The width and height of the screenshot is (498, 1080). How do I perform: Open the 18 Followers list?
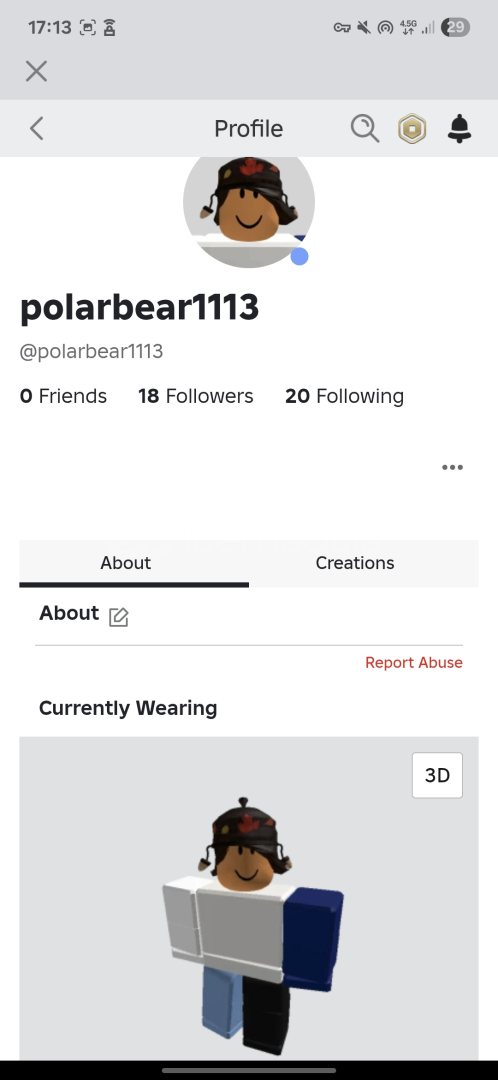196,396
